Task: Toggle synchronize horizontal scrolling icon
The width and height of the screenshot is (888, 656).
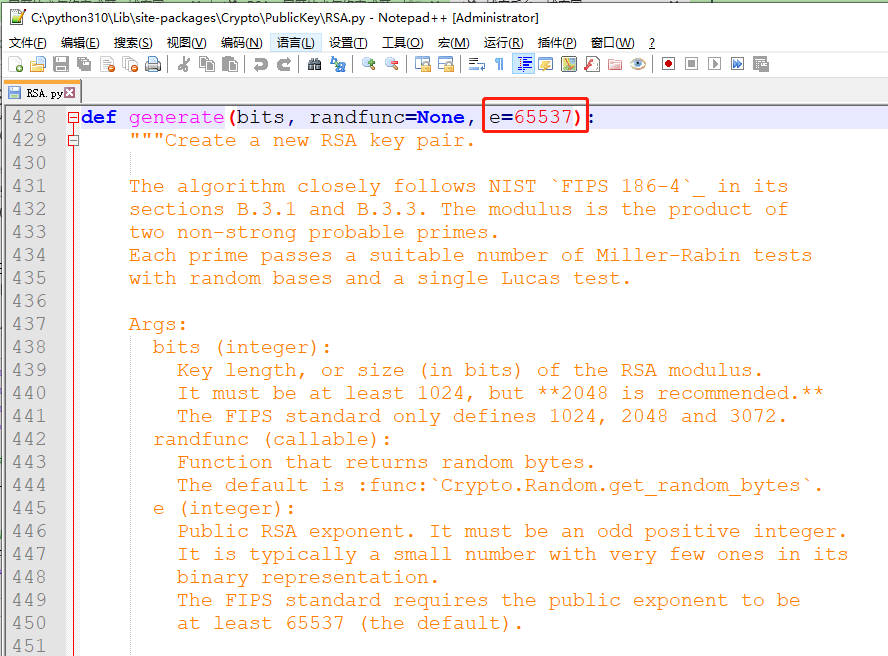Action: point(446,65)
